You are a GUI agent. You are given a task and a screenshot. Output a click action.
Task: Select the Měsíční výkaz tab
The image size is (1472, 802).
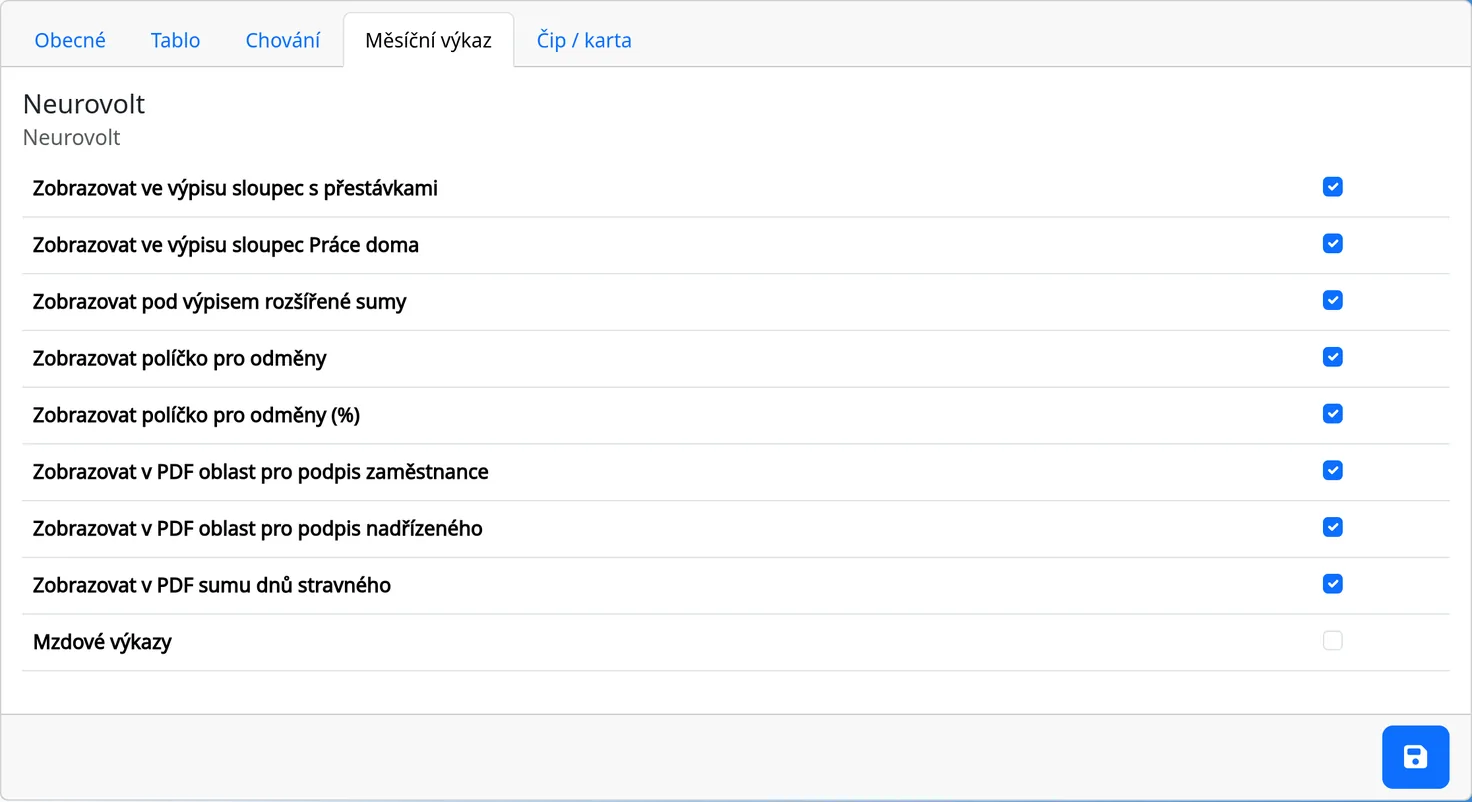pyautogui.click(x=428, y=41)
